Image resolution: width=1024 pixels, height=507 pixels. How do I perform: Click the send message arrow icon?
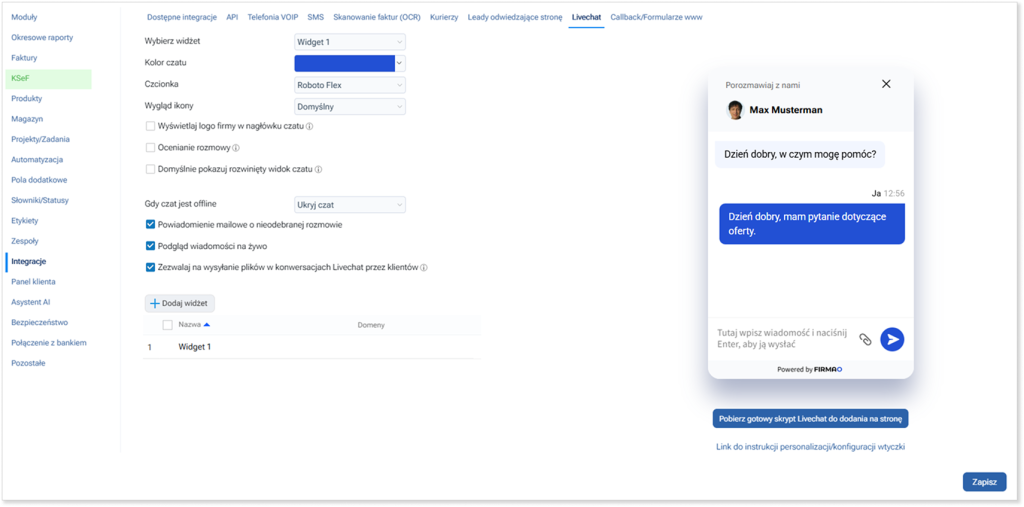[x=891, y=339]
